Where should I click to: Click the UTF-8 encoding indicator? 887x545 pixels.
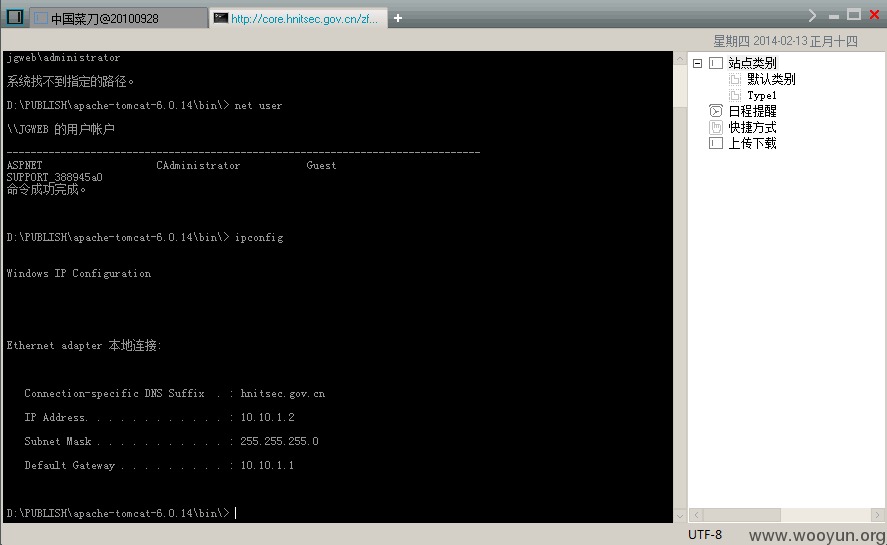click(x=705, y=534)
